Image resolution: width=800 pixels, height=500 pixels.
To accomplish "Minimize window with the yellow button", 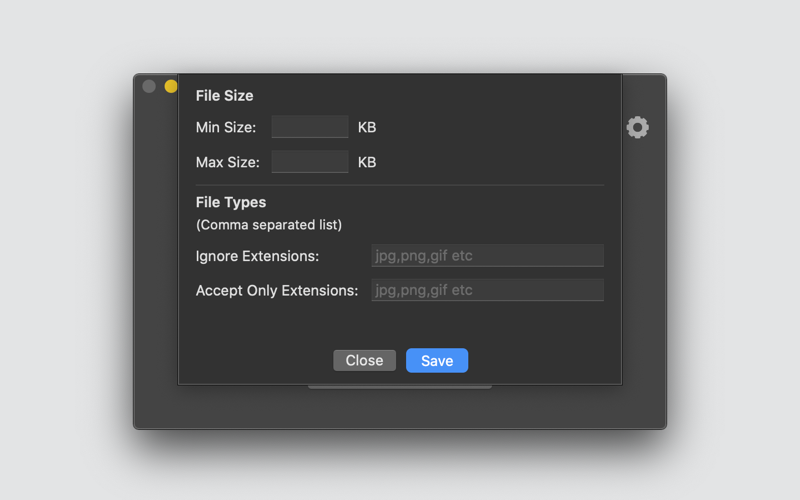I will [171, 87].
